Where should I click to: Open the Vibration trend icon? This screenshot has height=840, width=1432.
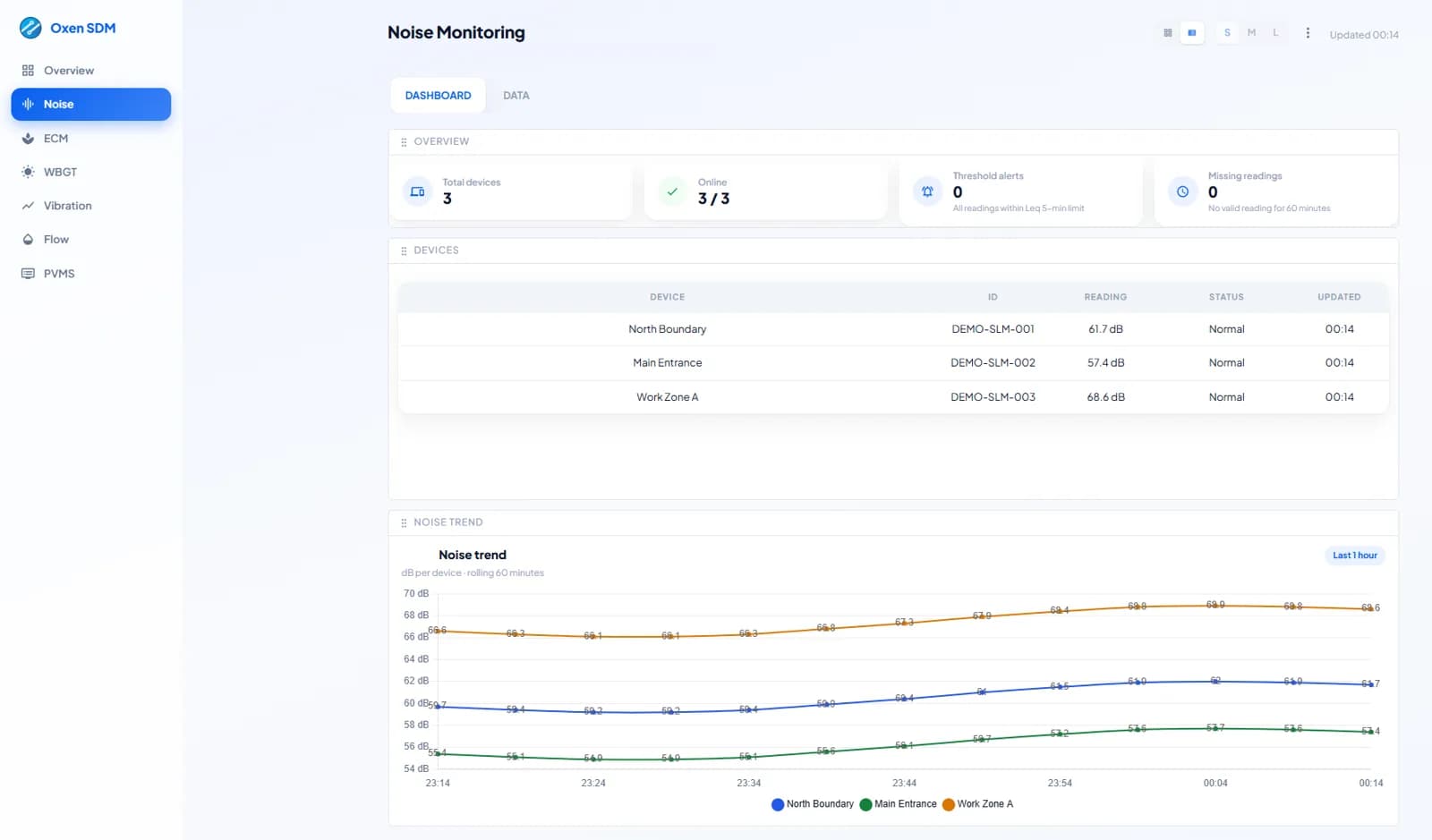pyautogui.click(x=28, y=206)
